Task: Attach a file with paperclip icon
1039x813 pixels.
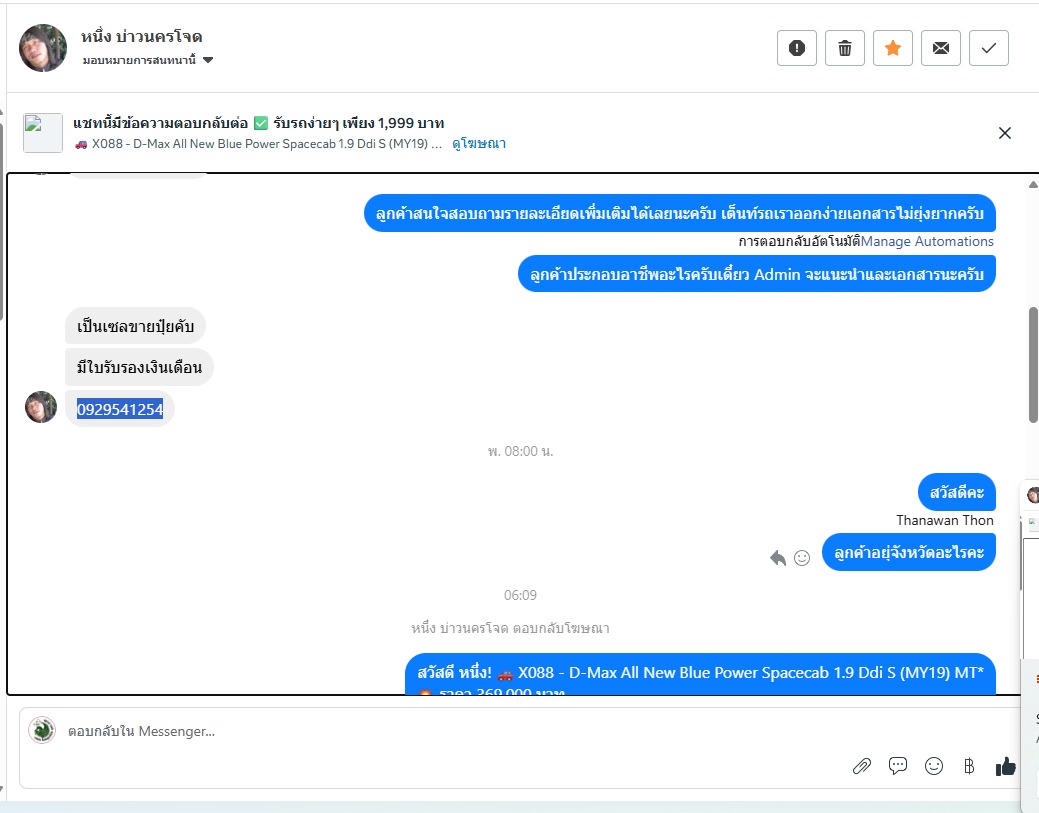Action: tap(861, 767)
